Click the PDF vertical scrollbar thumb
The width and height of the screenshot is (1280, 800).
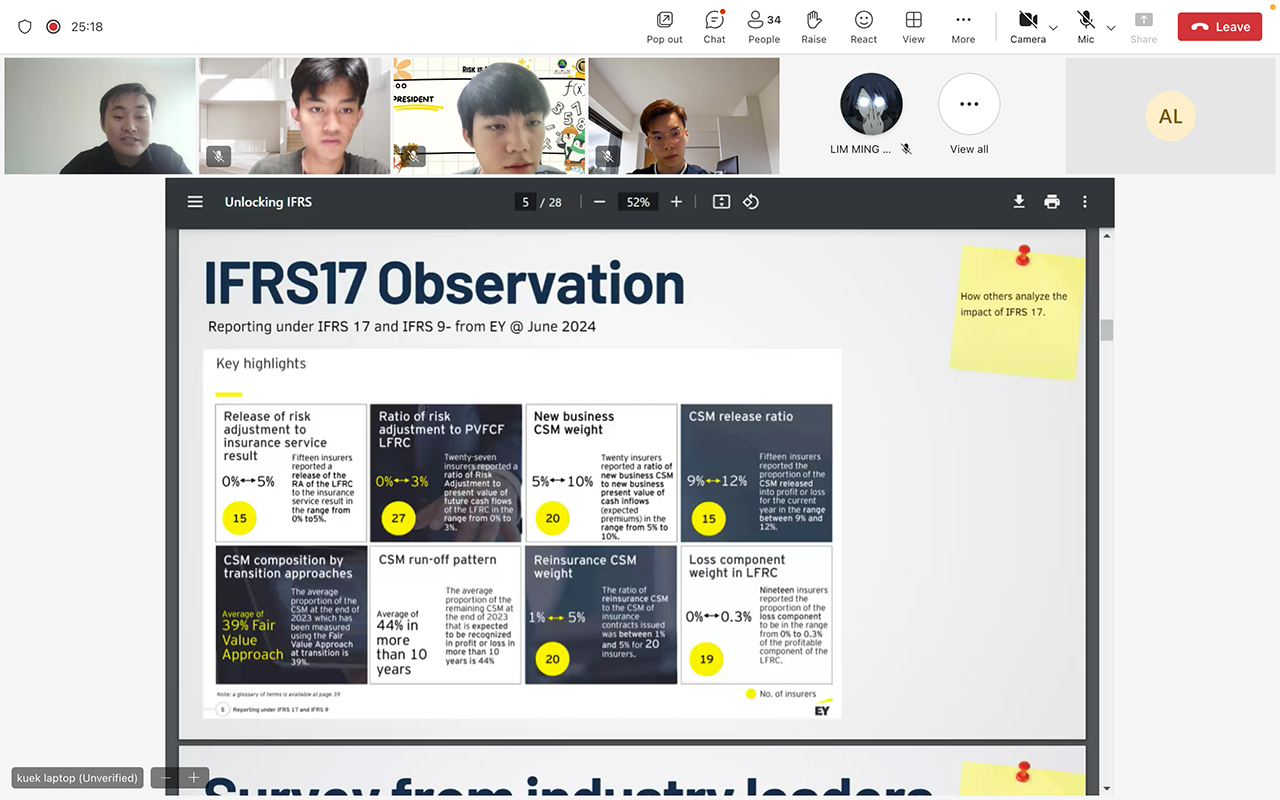[x=1106, y=330]
